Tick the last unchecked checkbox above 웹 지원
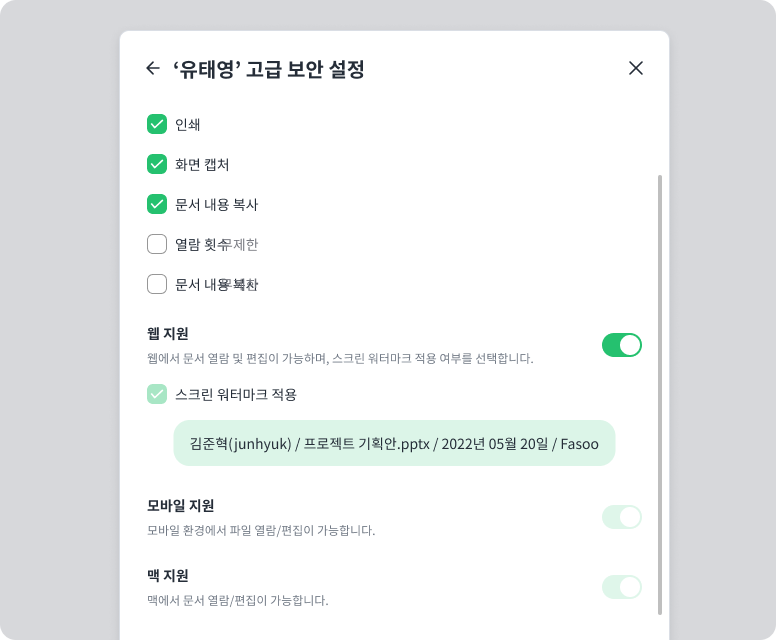 [157, 284]
